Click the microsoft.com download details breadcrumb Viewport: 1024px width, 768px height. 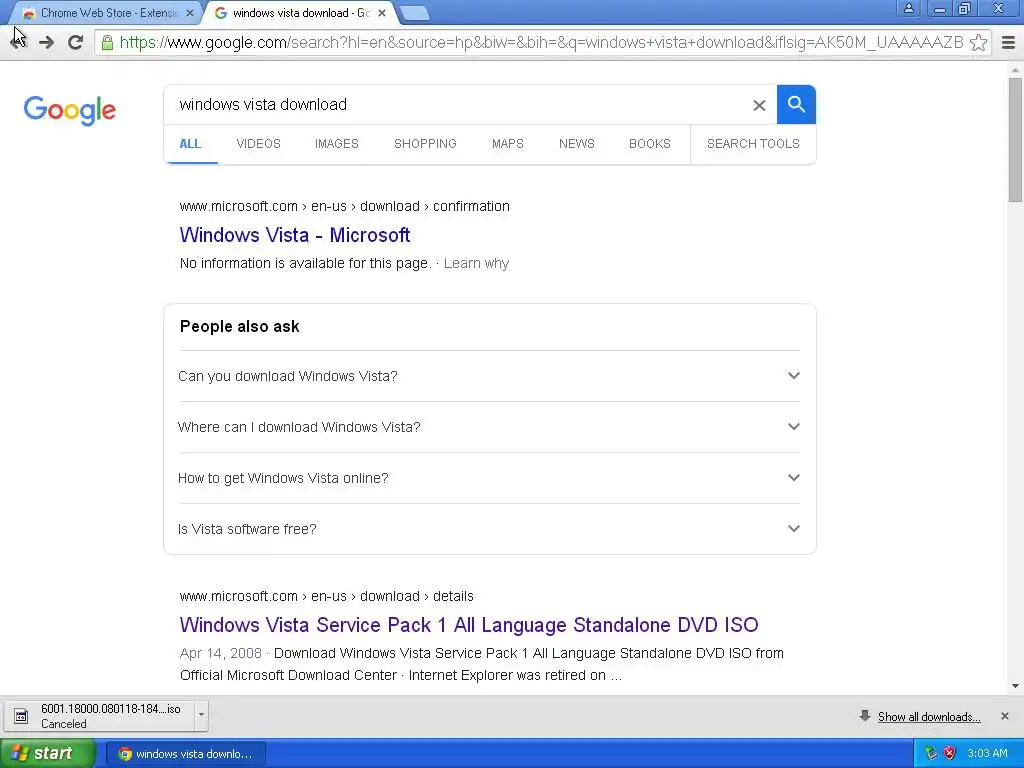(327, 596)
